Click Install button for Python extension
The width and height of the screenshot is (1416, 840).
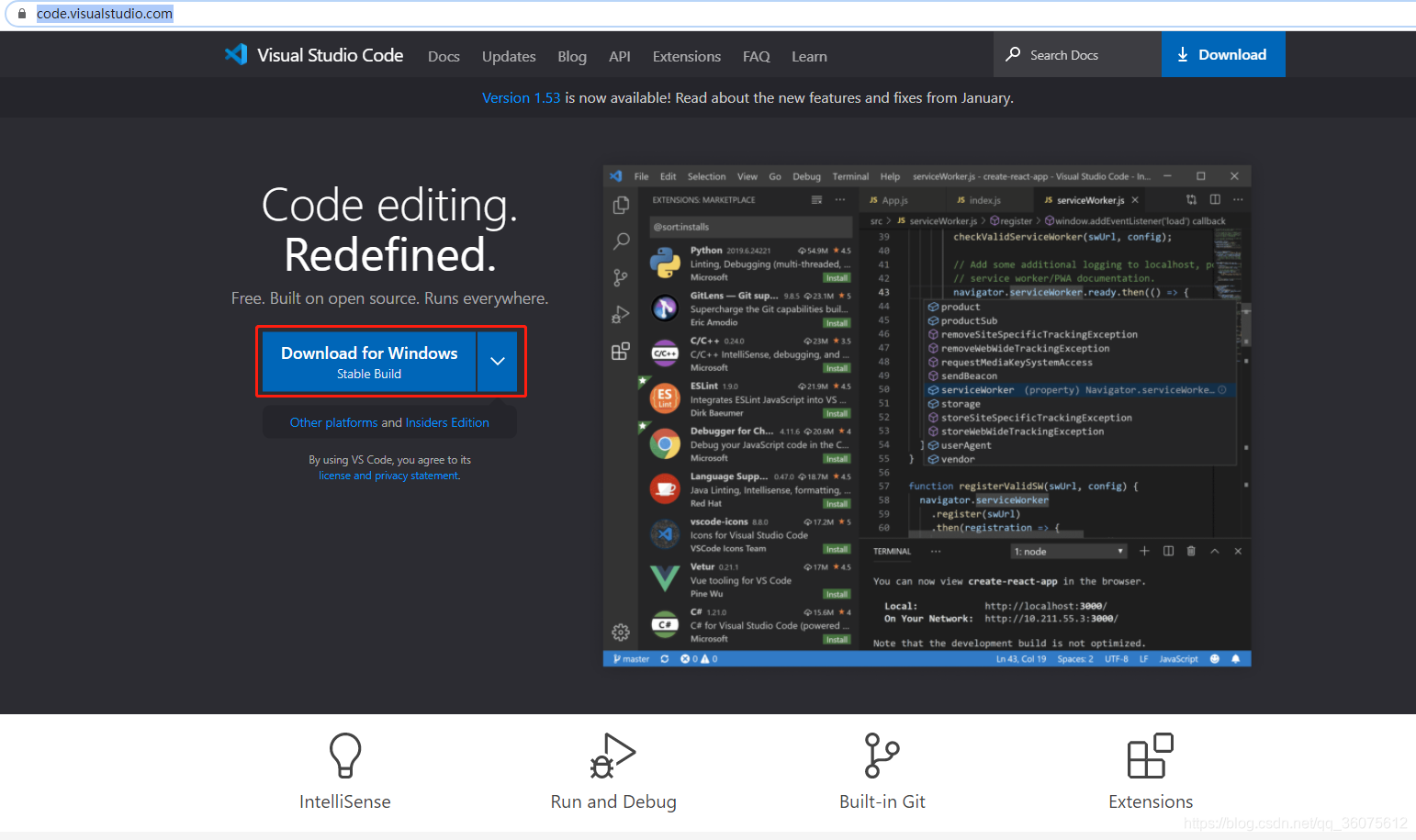click(x=837, y=277)
